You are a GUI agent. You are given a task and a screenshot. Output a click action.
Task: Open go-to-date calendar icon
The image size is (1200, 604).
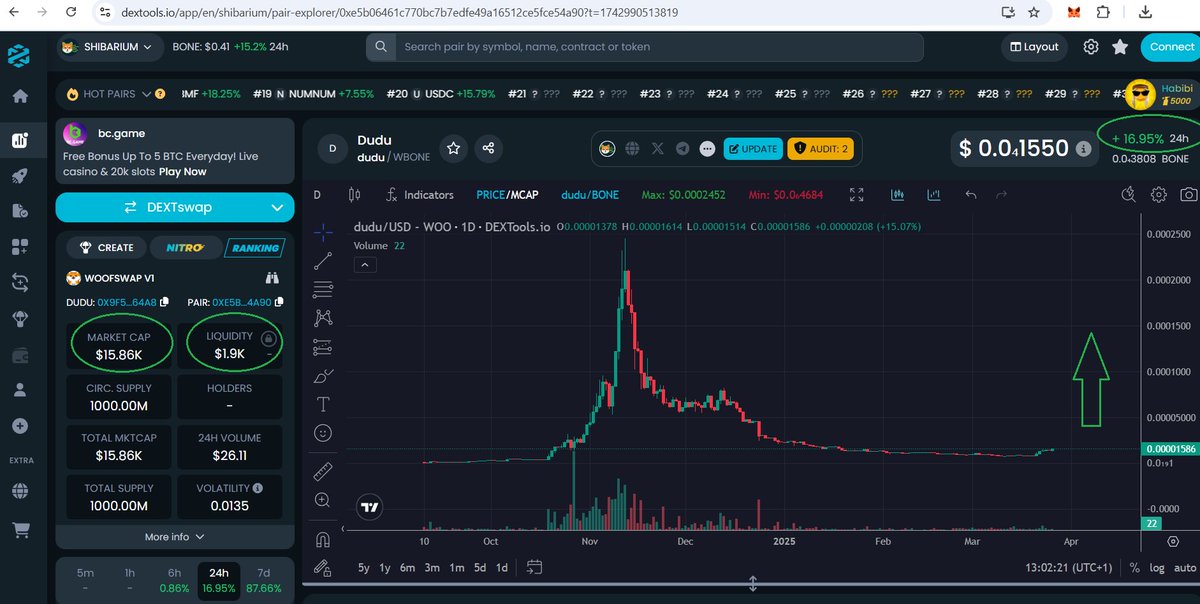534,568
